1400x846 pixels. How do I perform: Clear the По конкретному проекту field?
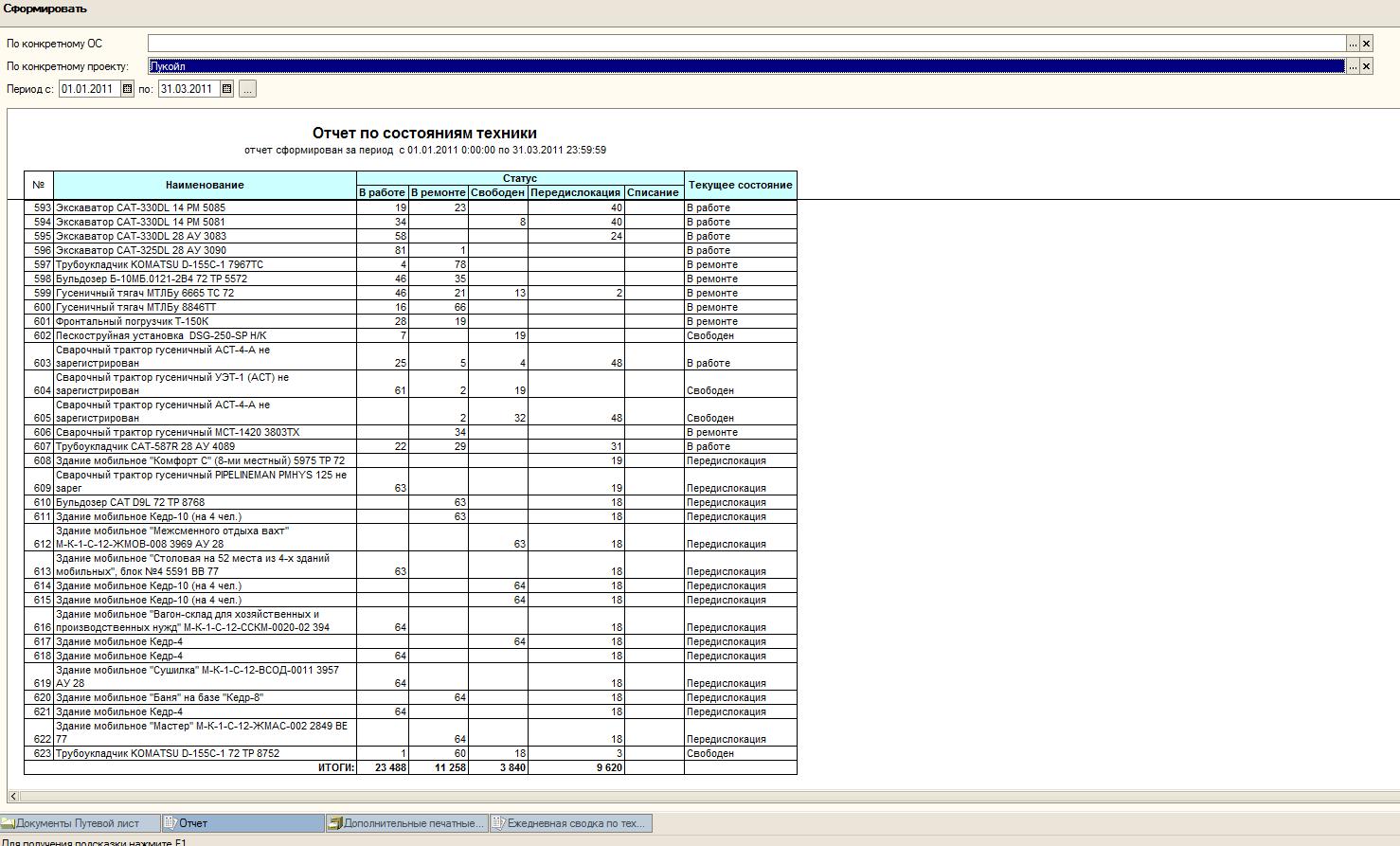pos(1366,66)
